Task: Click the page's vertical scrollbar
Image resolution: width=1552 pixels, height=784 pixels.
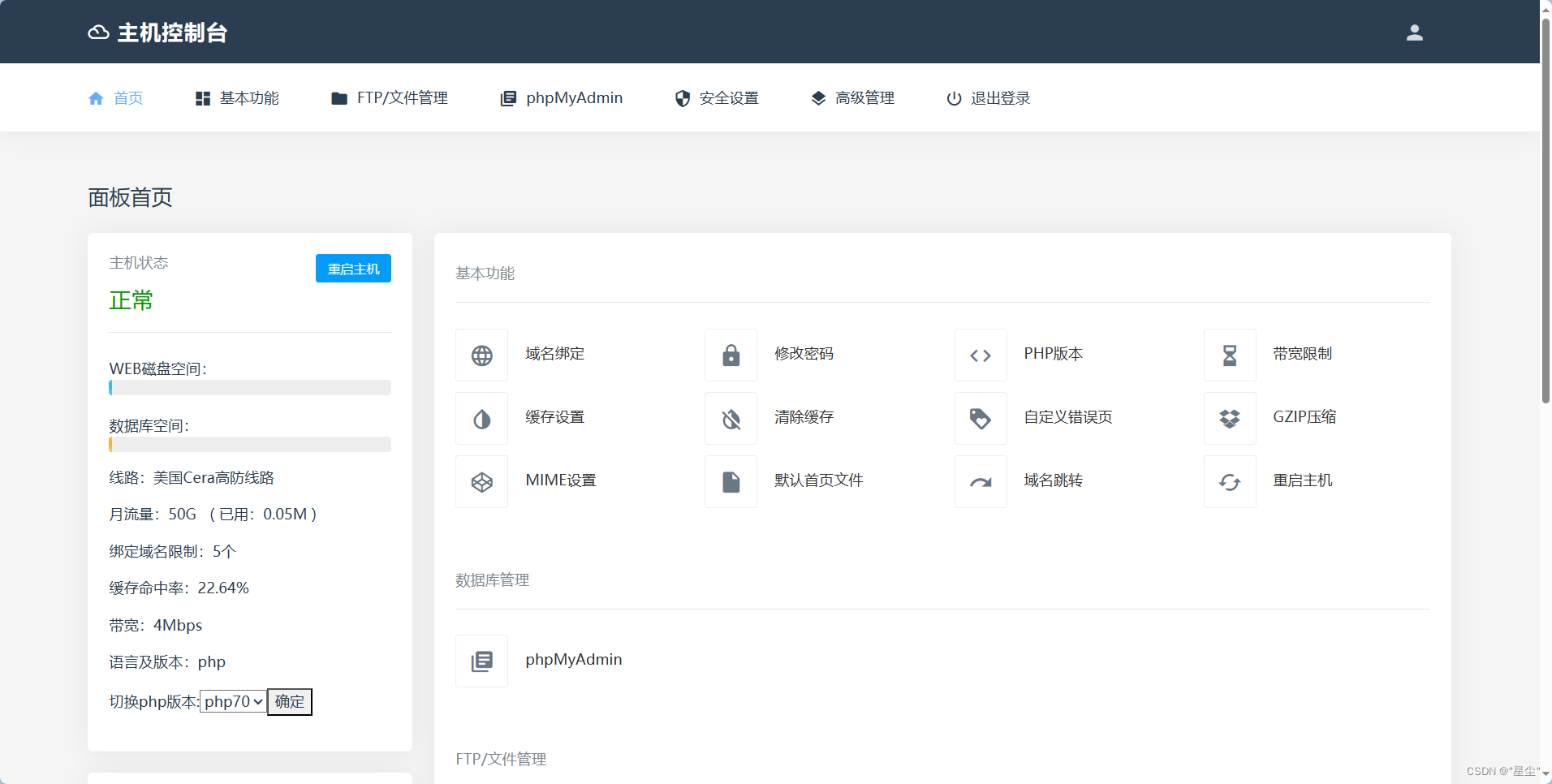Action: point(1546,211)
